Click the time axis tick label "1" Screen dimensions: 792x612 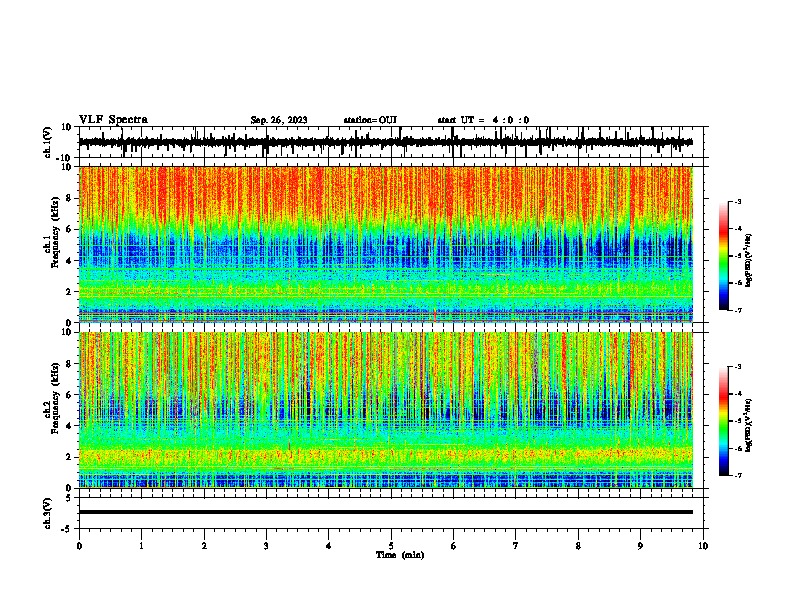pos(141,545)
